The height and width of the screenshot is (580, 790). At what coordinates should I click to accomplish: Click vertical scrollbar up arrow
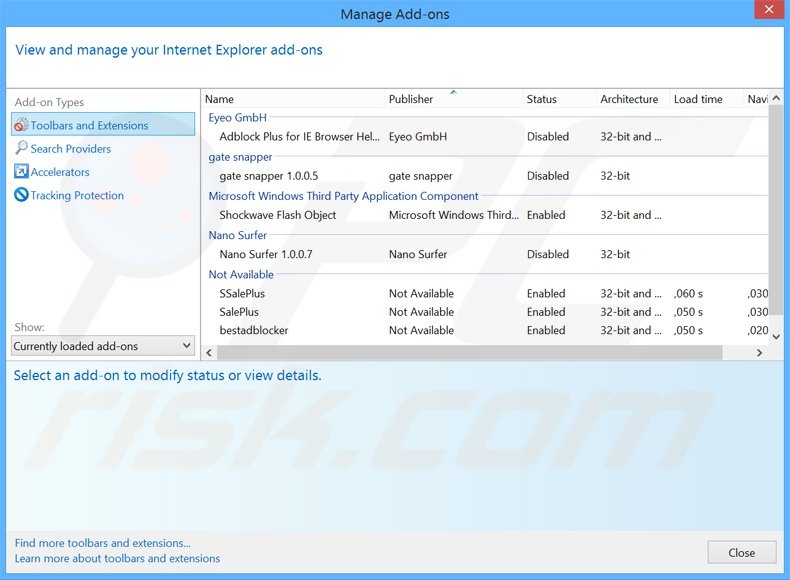click(x=776, y=98)
